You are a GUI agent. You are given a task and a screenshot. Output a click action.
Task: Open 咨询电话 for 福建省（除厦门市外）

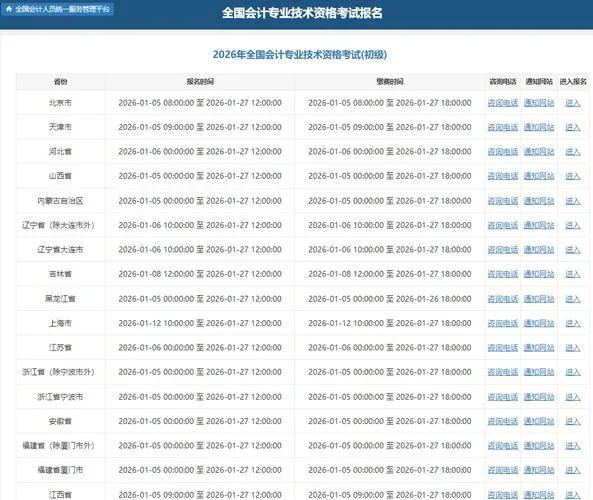pos(503,446)
